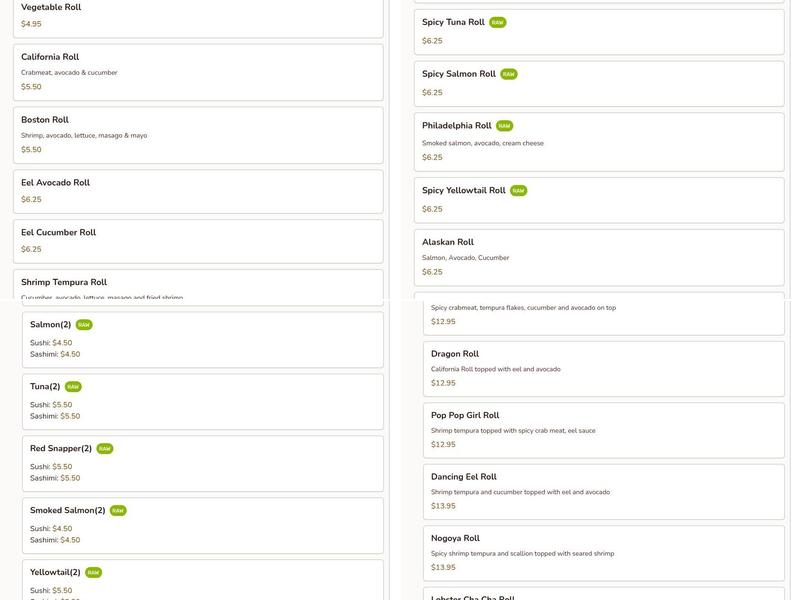
Task: Open the Nogoya Roll menu item
Action: (x=603, y=553)
